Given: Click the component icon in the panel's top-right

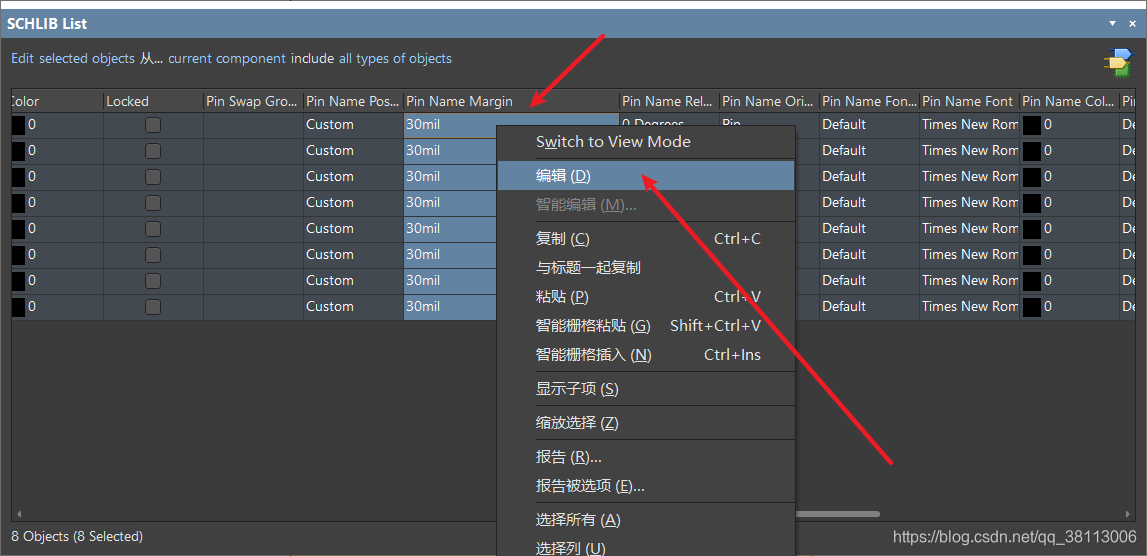Looking at the screenshot, I should pos(1117,62).
